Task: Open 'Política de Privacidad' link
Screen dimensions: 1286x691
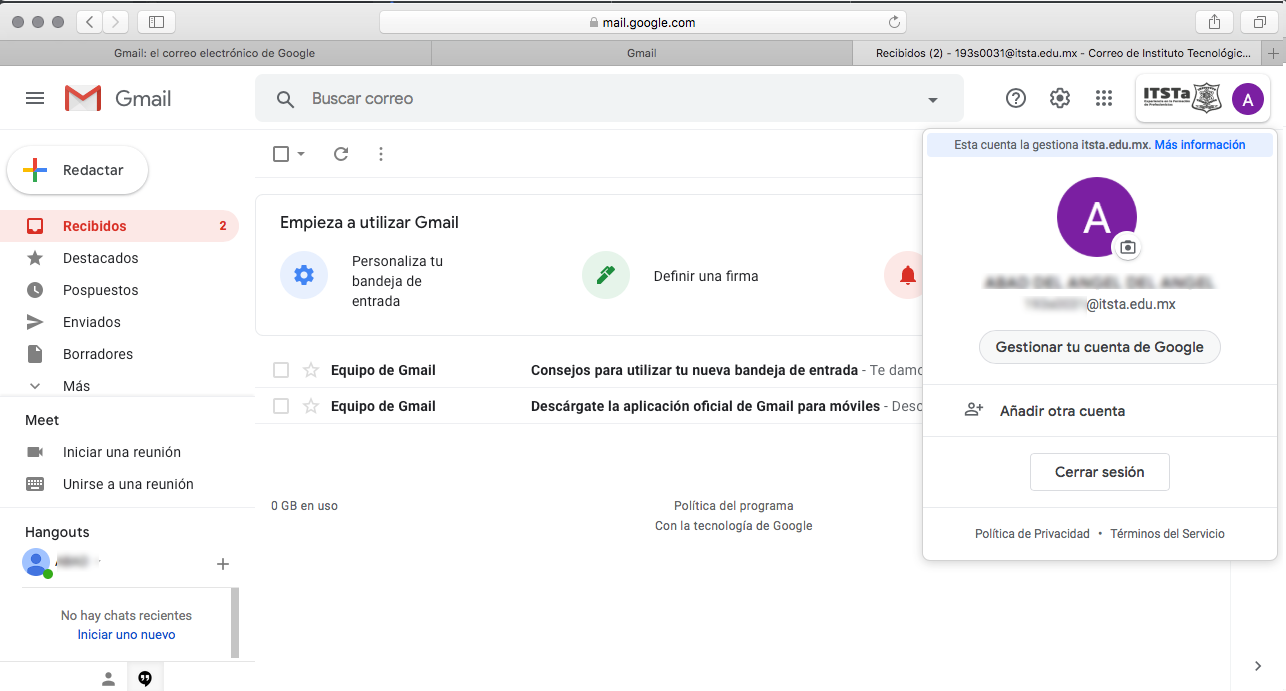Action: (x=1032, y=534)
